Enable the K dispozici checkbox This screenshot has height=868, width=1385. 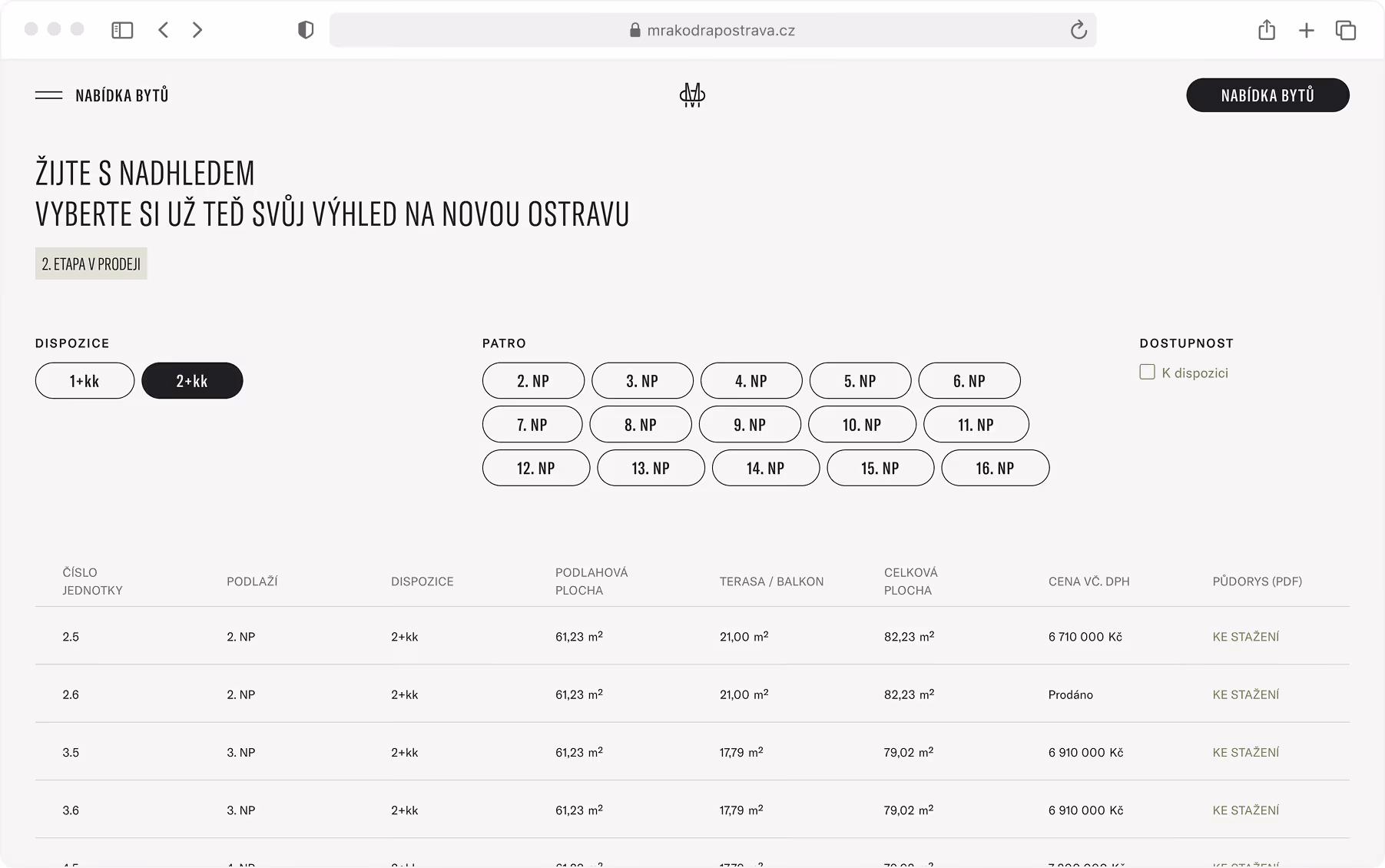tap(1147, 373)
